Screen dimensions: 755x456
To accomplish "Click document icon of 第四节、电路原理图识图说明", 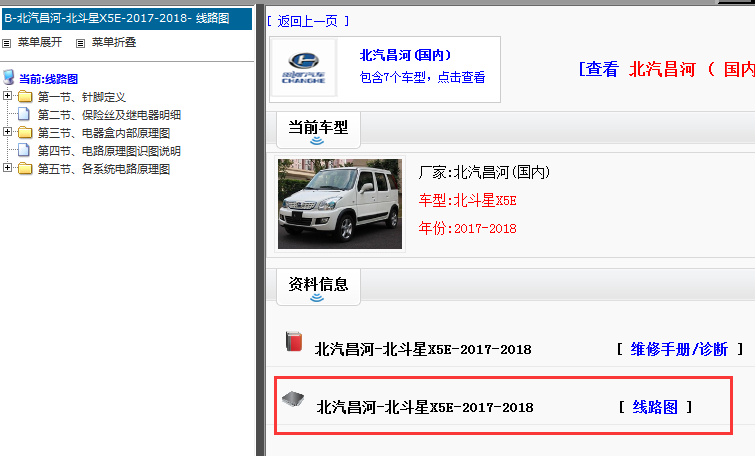I will click(x=24, y=150).
